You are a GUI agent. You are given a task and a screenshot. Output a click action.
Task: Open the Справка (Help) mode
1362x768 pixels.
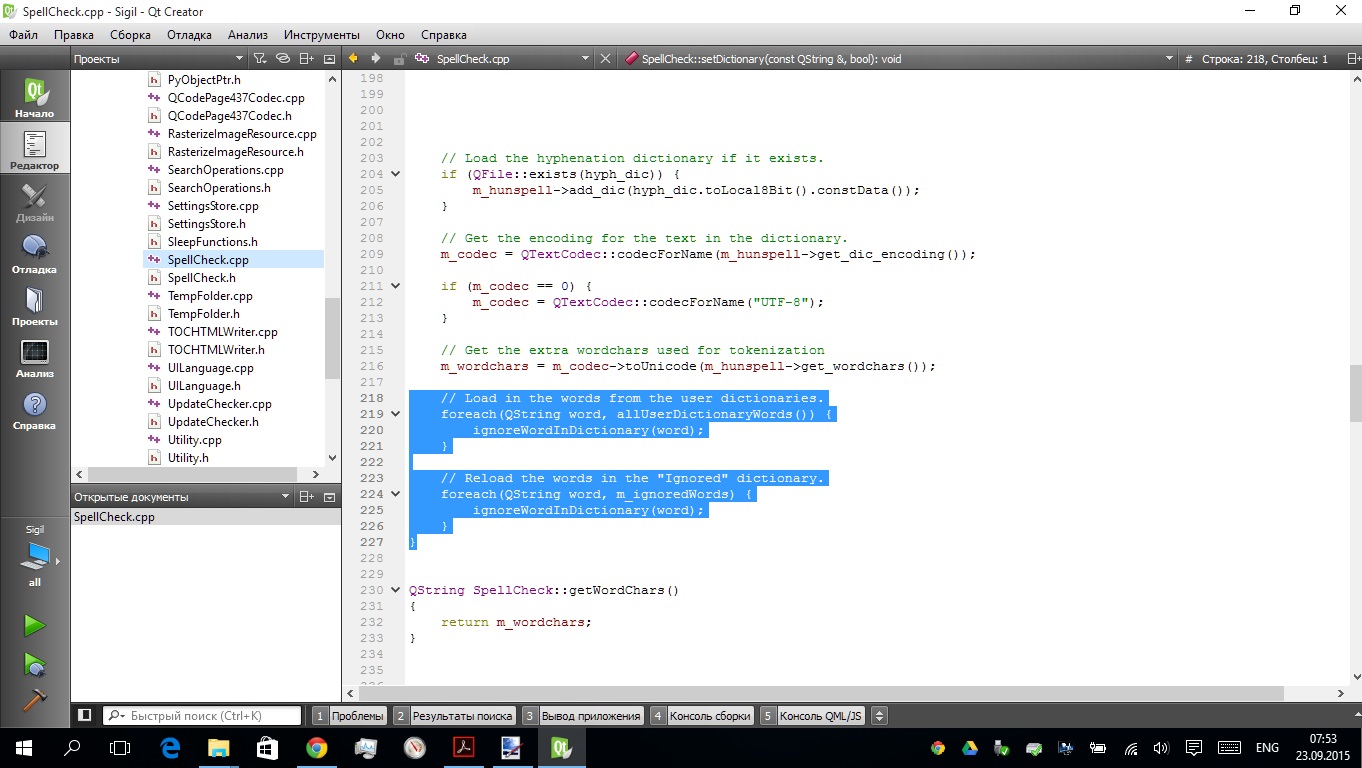tap(35, 410)
